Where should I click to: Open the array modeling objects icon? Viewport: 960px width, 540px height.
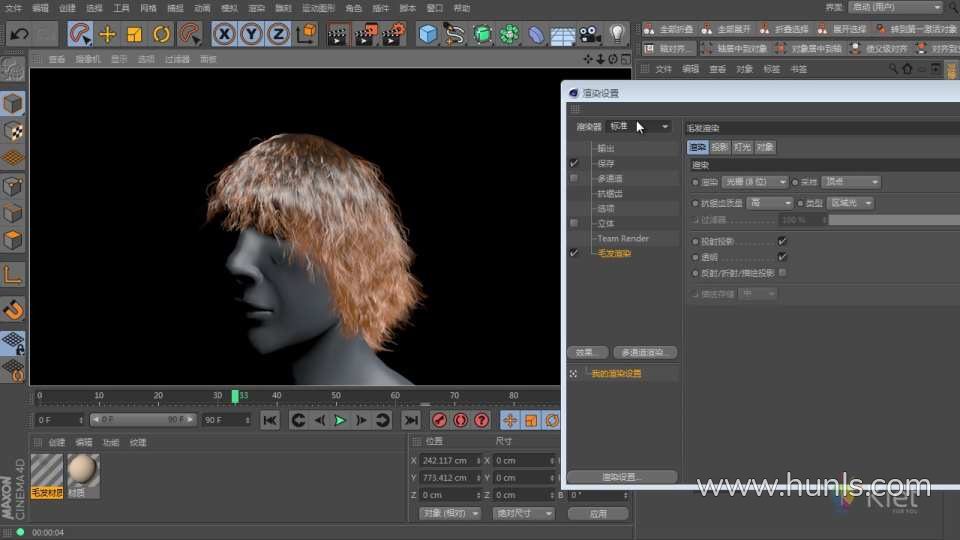[509, 34]
